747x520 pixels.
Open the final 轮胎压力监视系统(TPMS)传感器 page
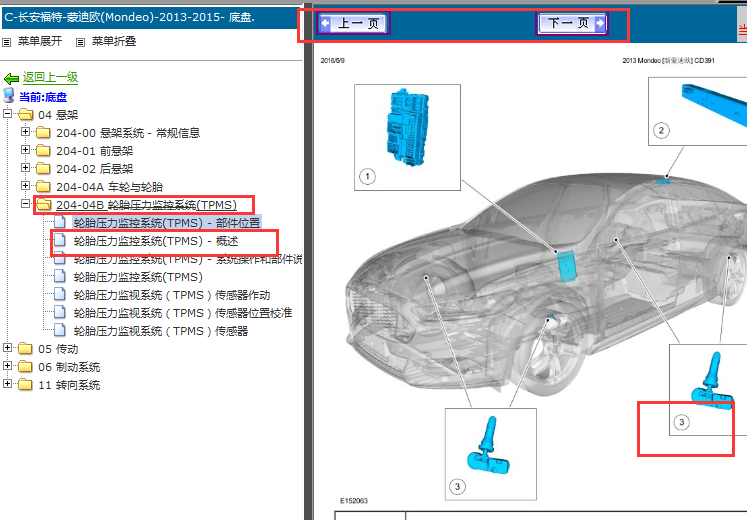(161, 331)
